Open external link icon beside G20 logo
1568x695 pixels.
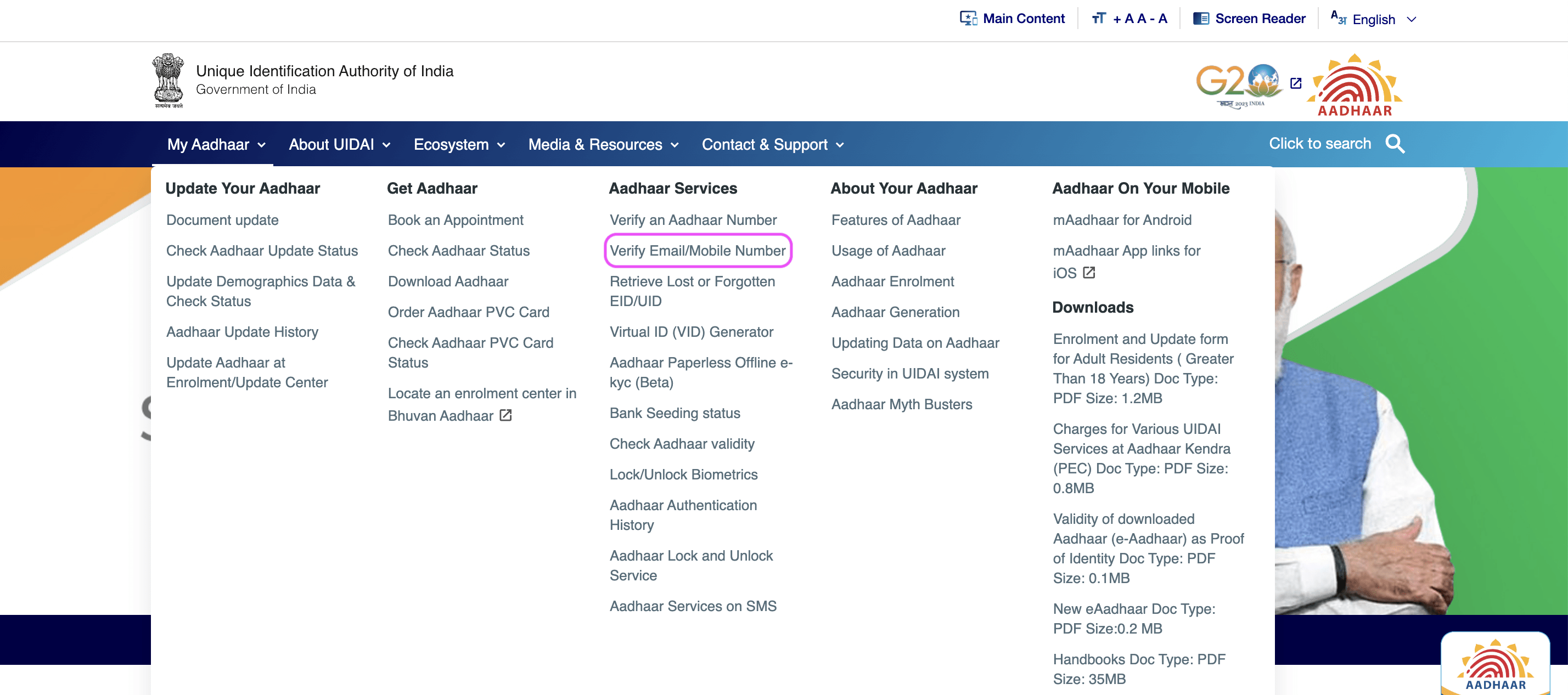(1296, 83)
